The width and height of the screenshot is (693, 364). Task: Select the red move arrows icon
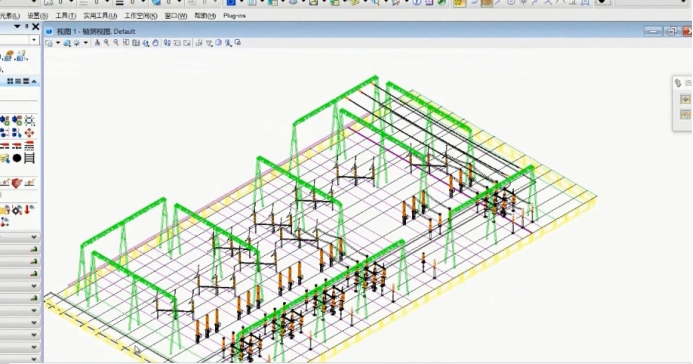click(29, 133)
